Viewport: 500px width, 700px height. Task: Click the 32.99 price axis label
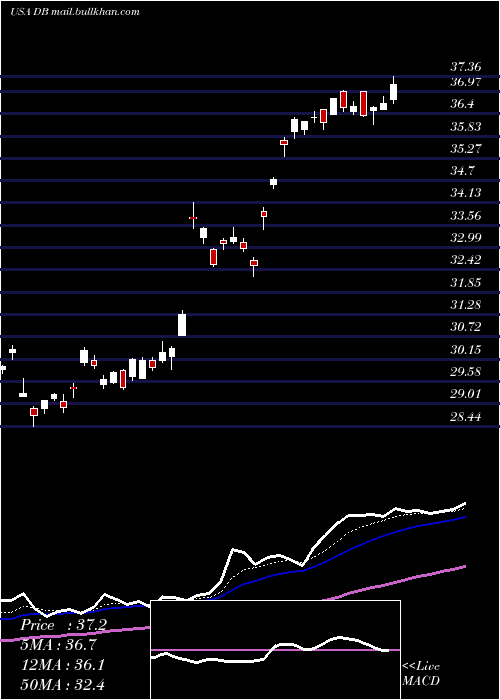[x=466, y=238]
